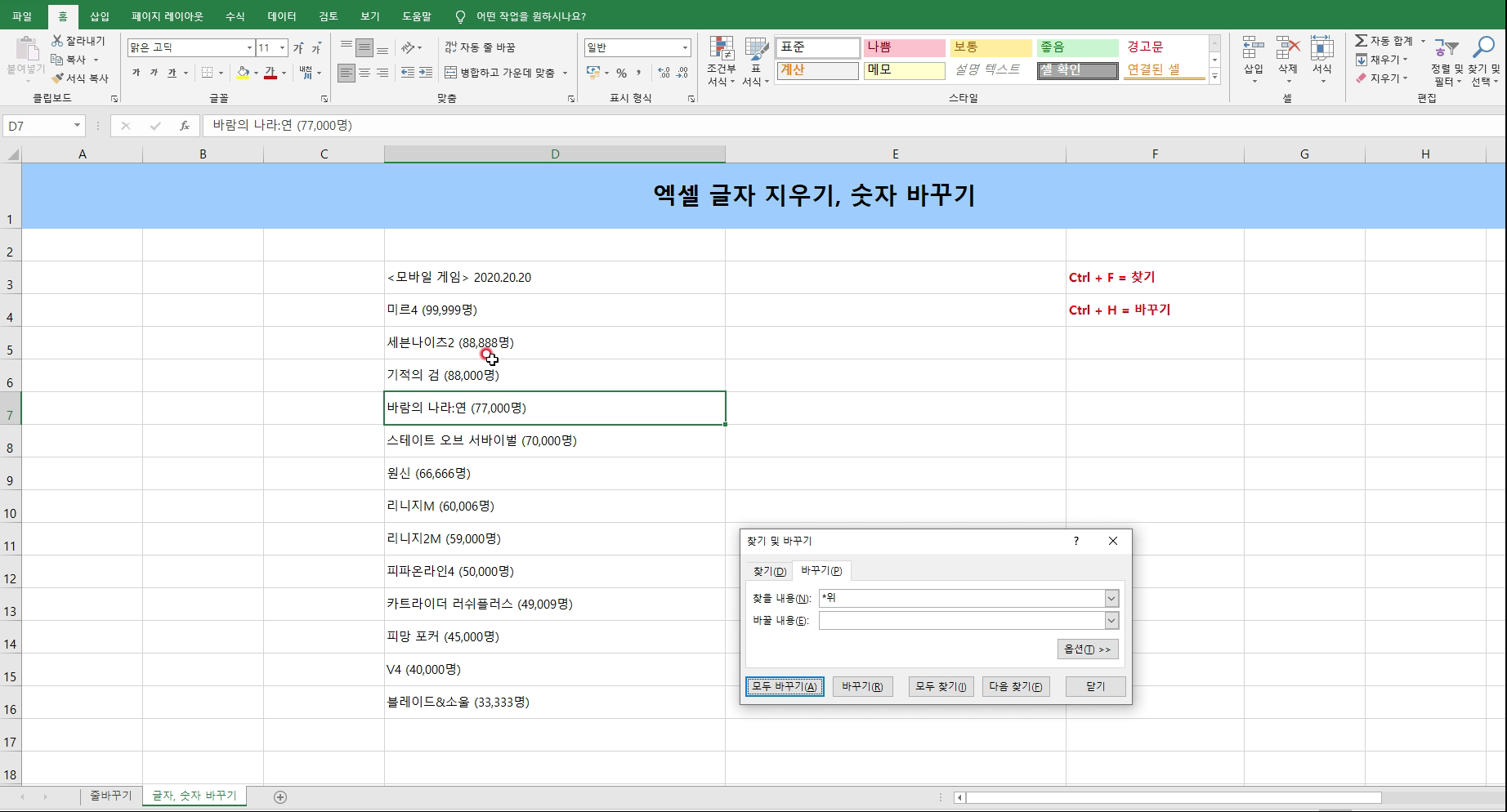Open the 페이지 레이아웃 ribbon tab
The width and height of the screenshot is (1507, 812).
[x=168, y=16]
